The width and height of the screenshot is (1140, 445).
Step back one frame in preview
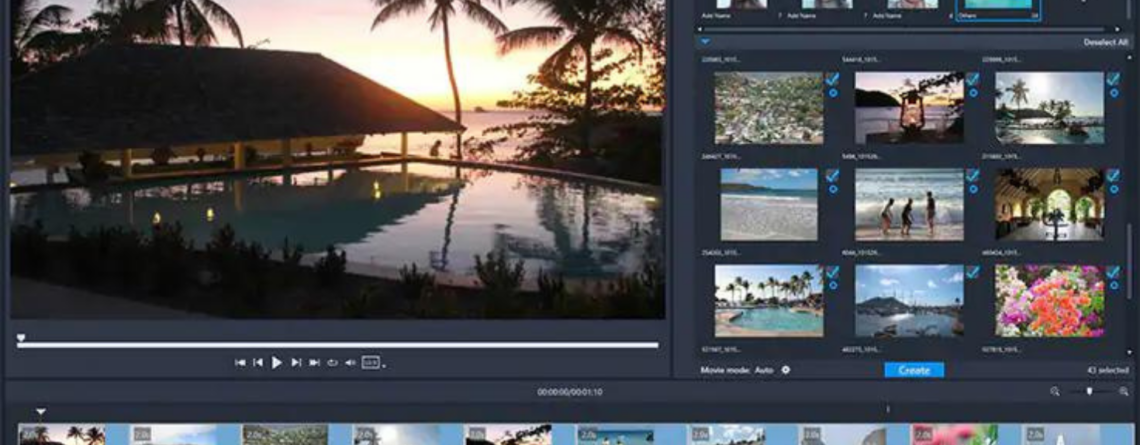tap(258, 362)
